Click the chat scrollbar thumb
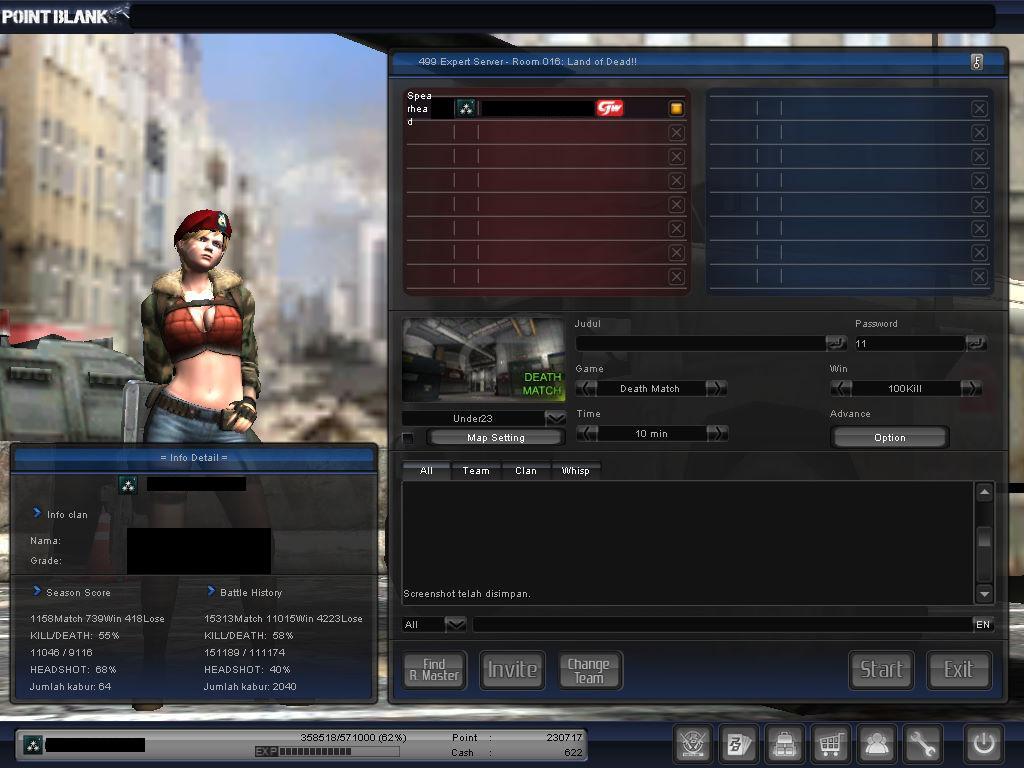 tap(984, 537)
